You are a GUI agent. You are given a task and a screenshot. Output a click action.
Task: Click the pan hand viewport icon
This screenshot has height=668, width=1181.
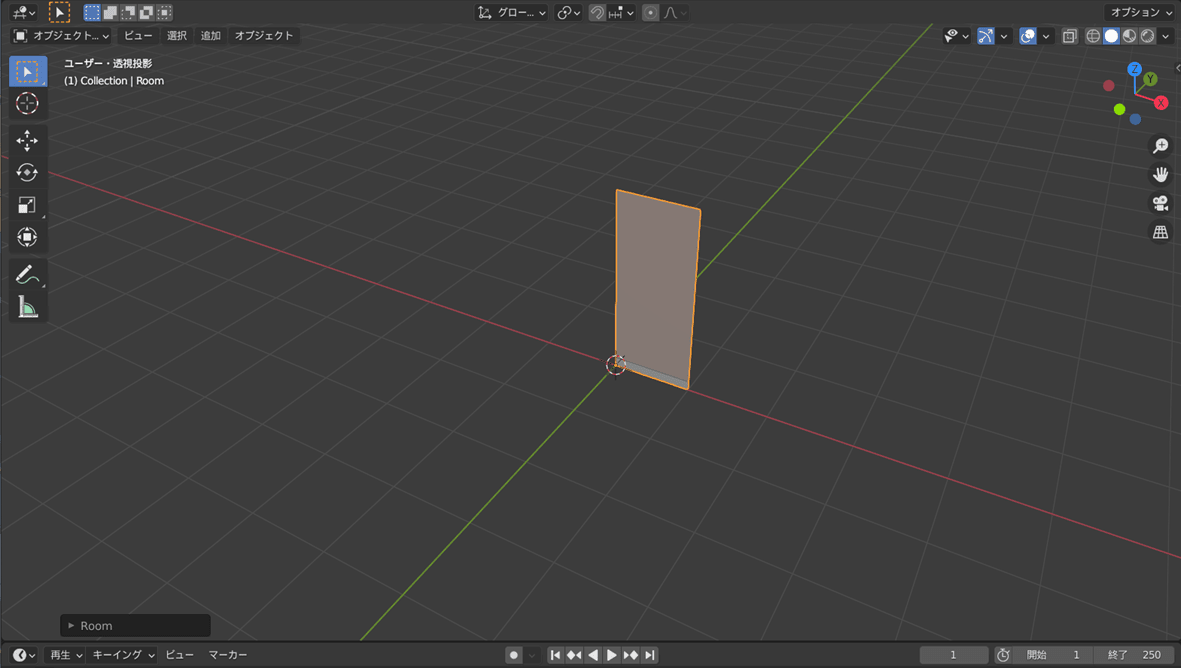pos(1161,175)
